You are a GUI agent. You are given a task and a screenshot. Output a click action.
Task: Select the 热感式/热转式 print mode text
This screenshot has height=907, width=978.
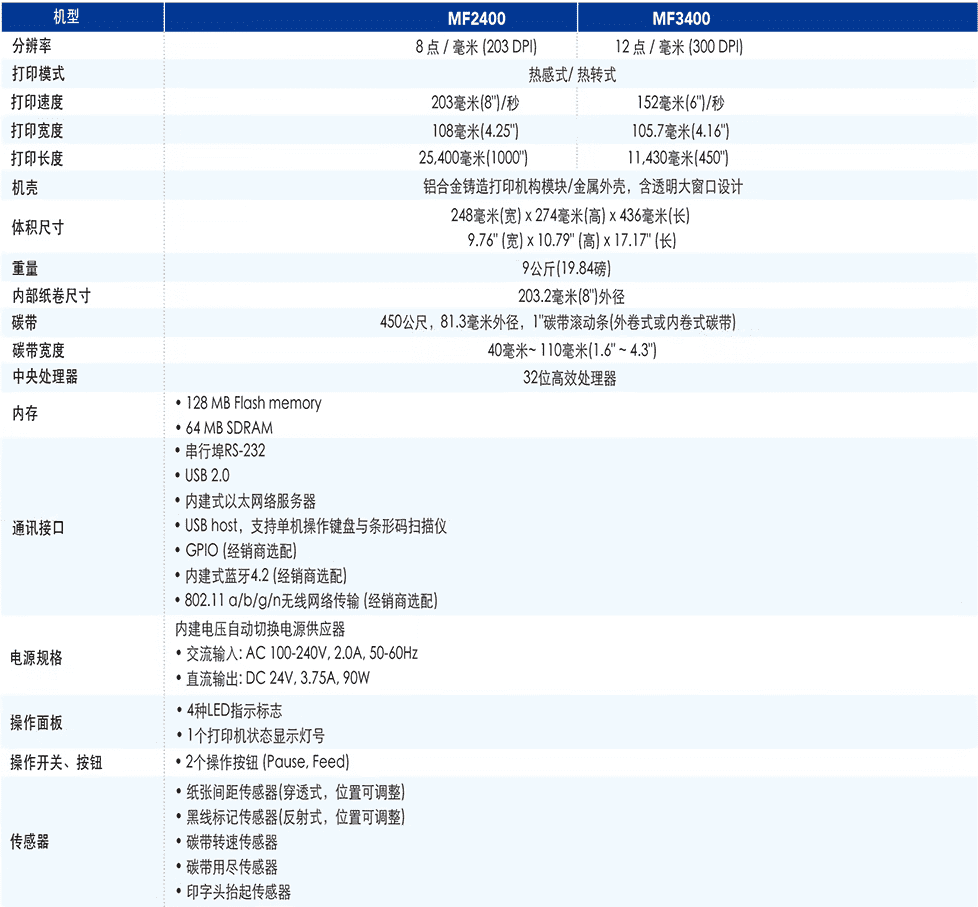[572, 75]
